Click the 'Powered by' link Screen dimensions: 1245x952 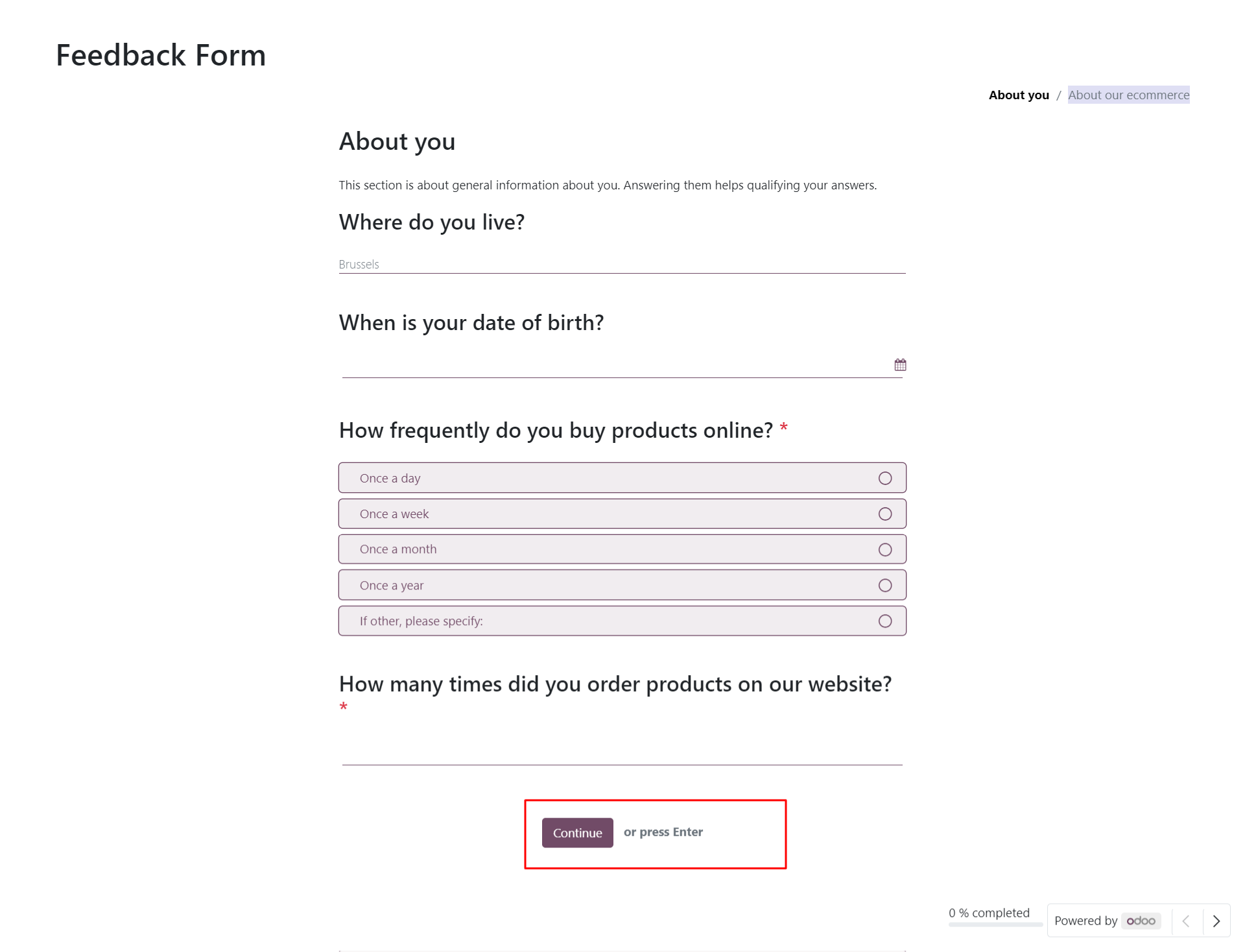tap(1085, 921)
